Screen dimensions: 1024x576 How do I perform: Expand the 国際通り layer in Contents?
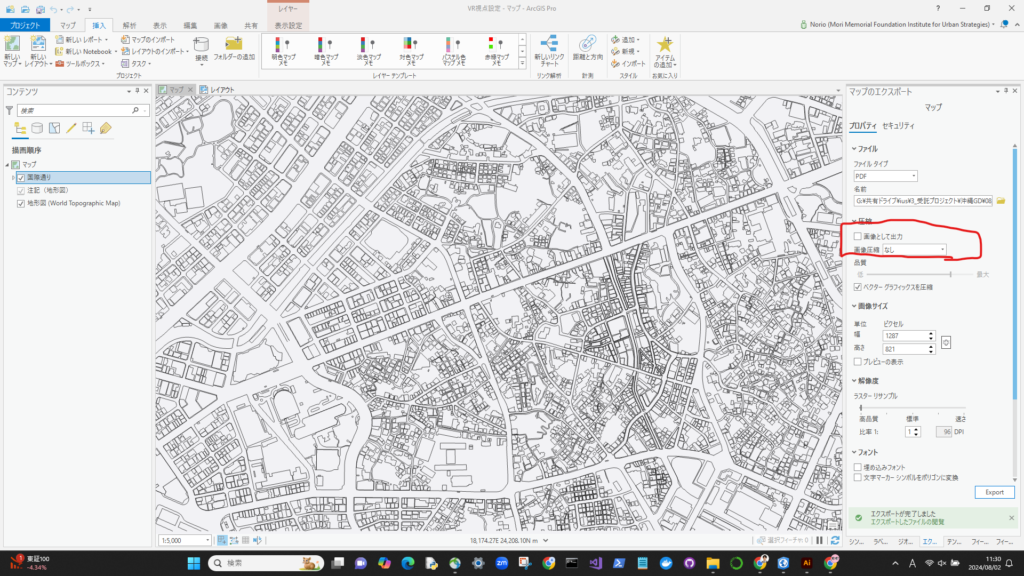tap(12, 177)
